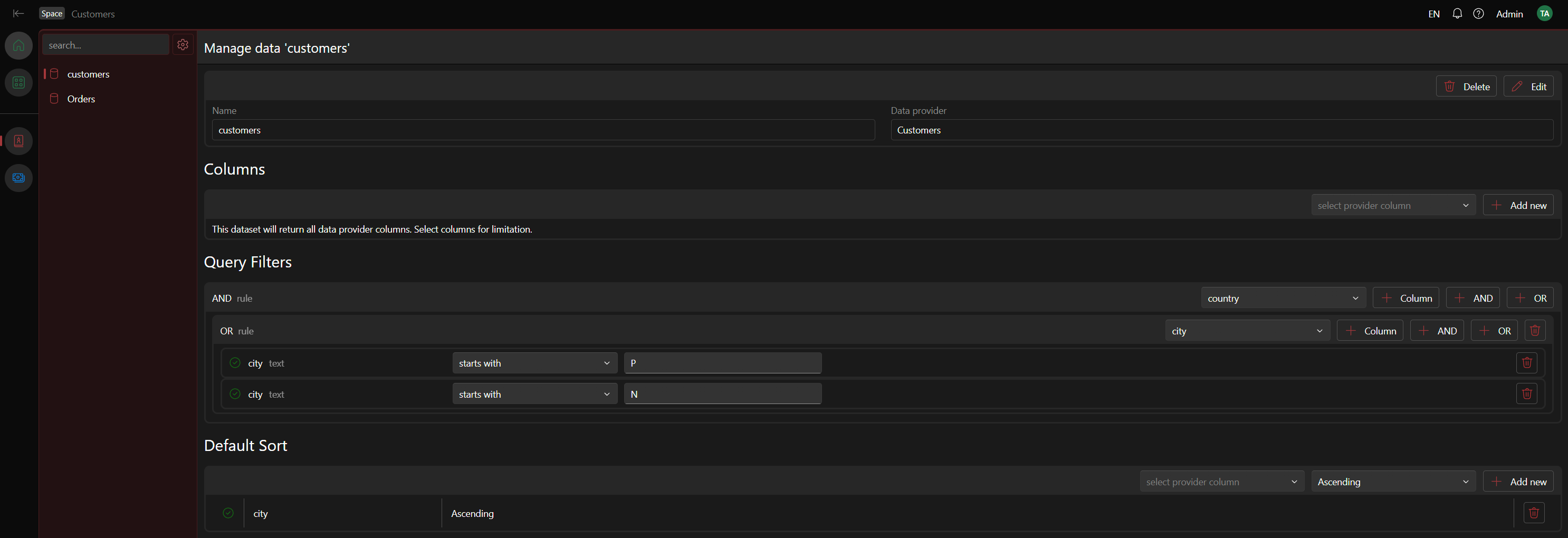Click Add new in Columns section

click(x=1518, y=205)
